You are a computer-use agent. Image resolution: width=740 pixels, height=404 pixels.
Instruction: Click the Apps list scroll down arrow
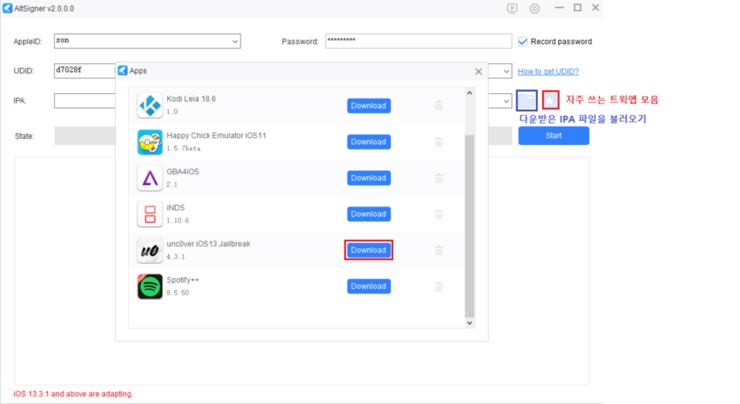(x=469, y=323)
